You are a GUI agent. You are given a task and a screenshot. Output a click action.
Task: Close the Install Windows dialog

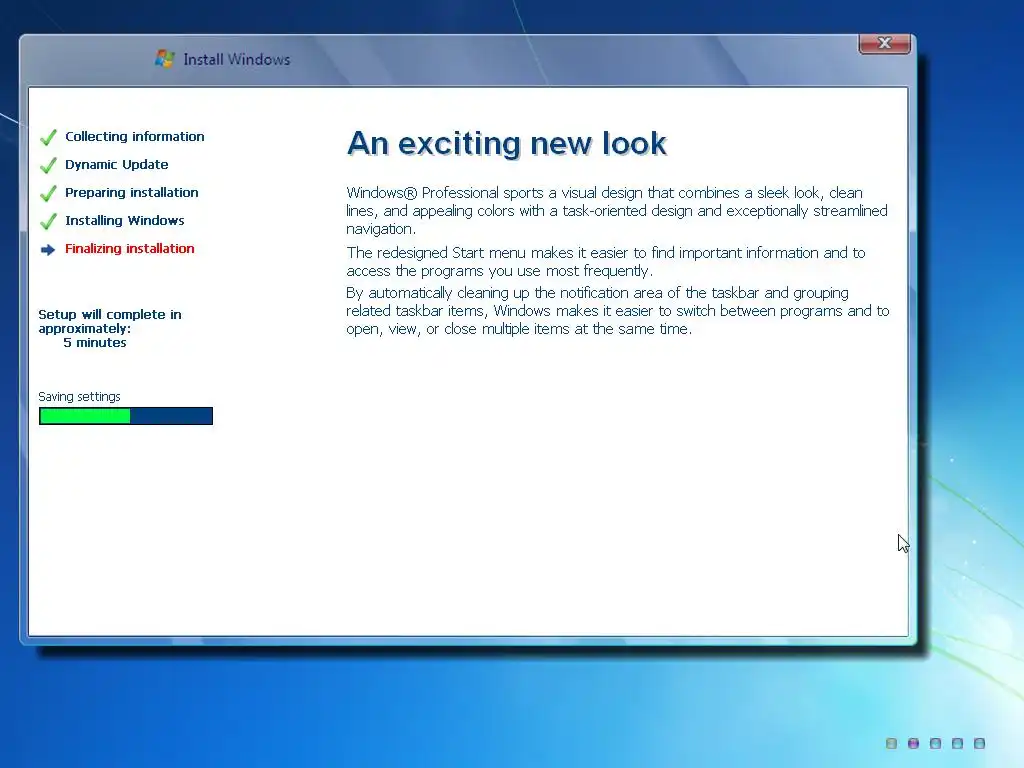pyautogui.click(x=885, y=43)
